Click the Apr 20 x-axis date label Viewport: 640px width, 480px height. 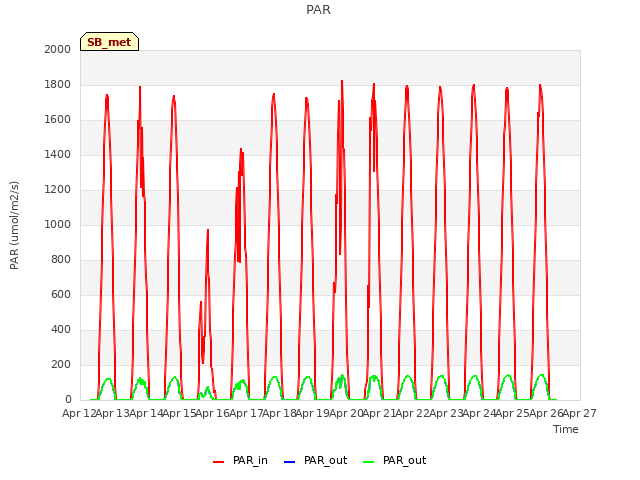pos(346,413)
